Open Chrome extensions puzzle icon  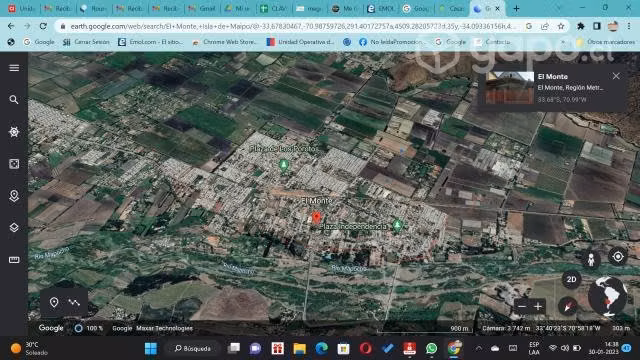click(x=580, y=26)
